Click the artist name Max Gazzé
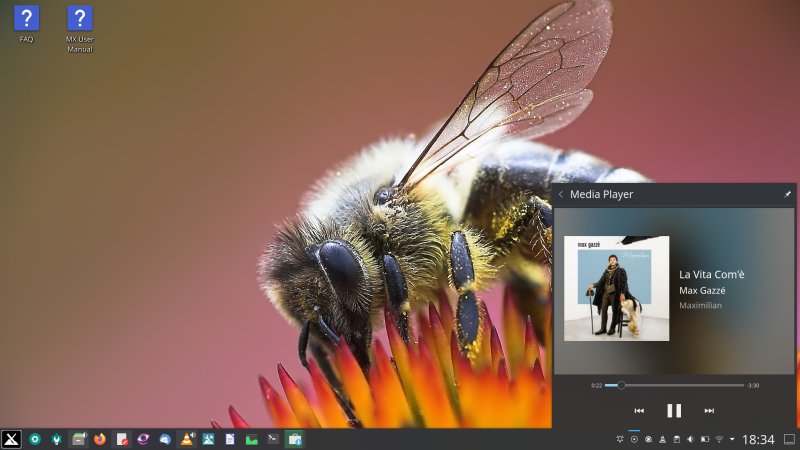The height and width of the screenshot is (450, 800). 702,290
